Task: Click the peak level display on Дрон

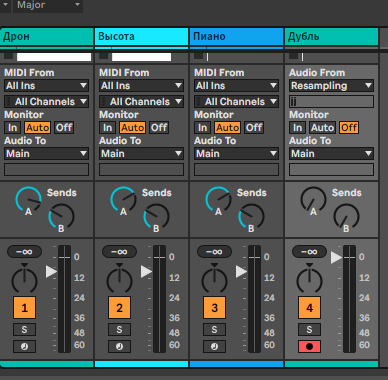Action: click(x=24, y=252)
